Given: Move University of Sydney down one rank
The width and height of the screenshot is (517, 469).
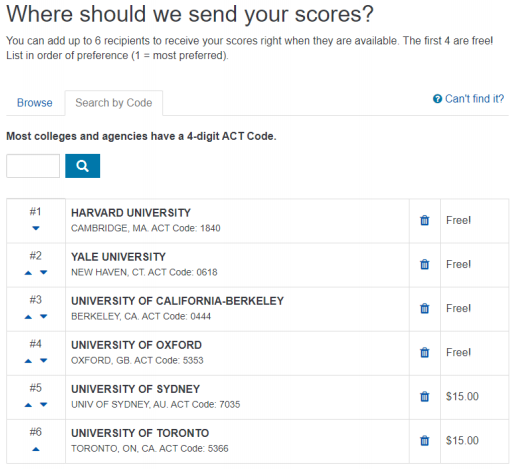Looking at the screenshot, I should 44,404.
